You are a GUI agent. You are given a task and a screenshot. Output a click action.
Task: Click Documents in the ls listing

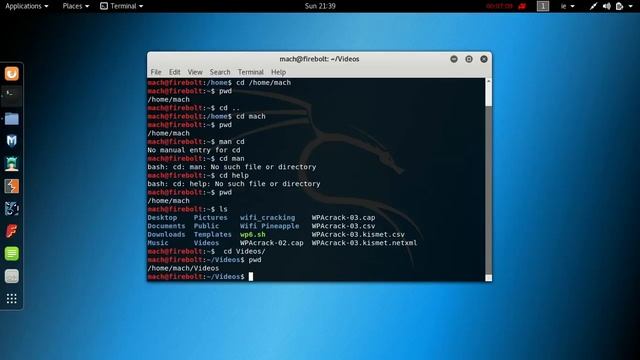point(167,226)
